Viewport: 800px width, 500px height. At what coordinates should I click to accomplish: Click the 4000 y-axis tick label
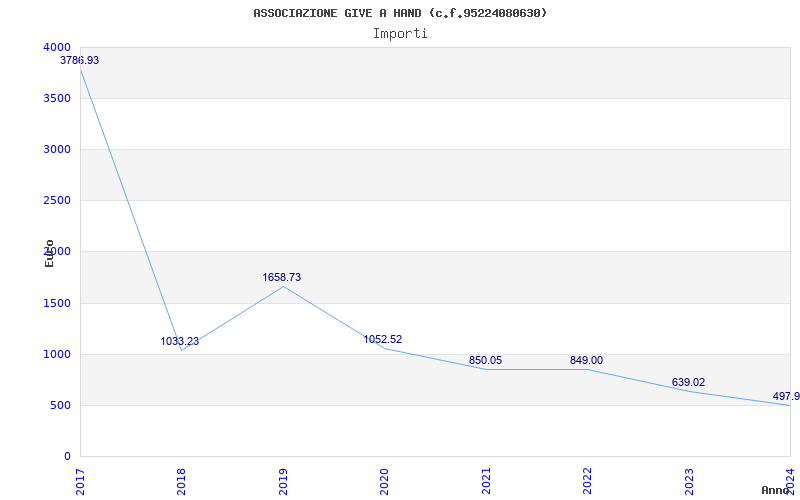(57, 47)
